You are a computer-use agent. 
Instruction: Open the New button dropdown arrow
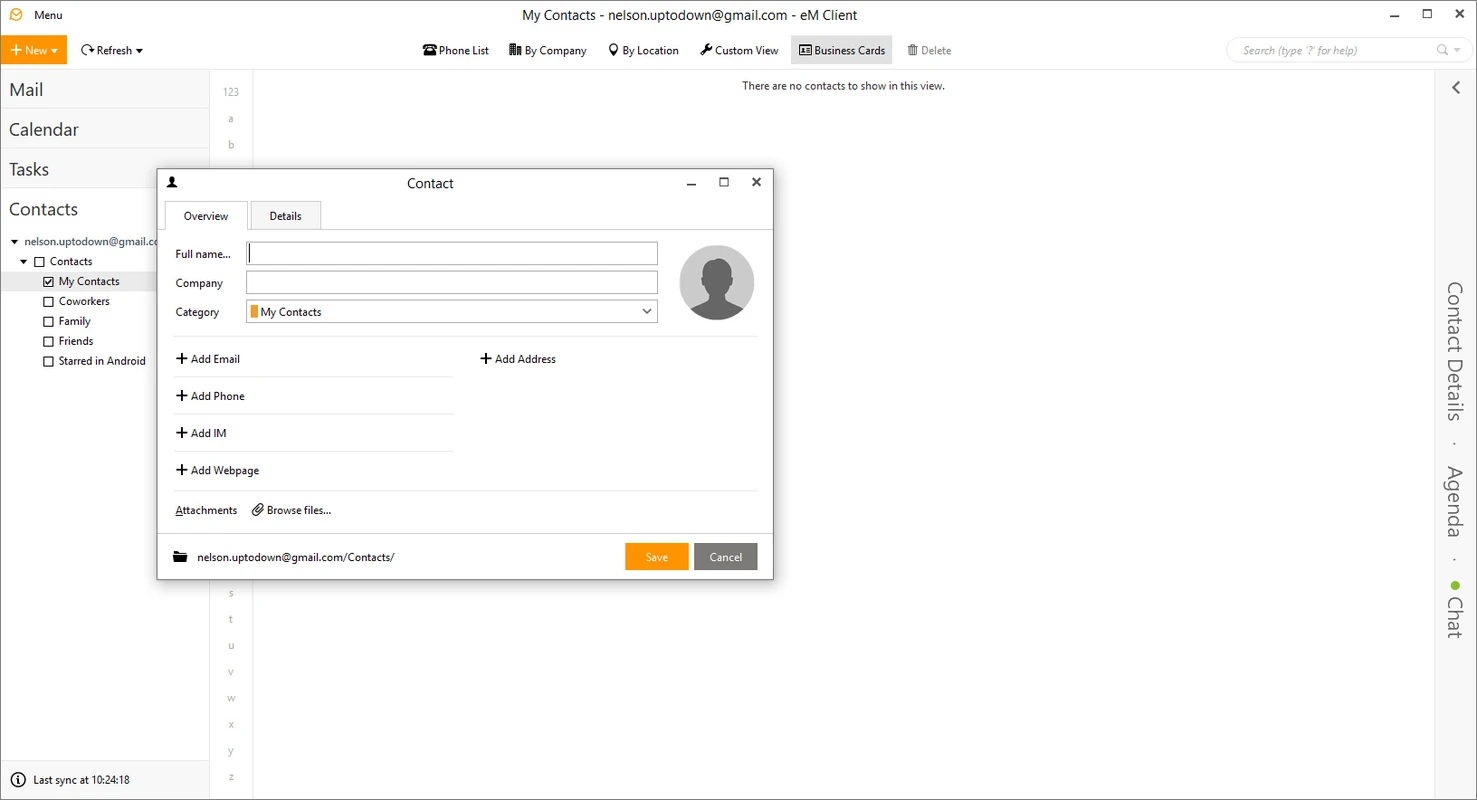click(x=55, y=50)
